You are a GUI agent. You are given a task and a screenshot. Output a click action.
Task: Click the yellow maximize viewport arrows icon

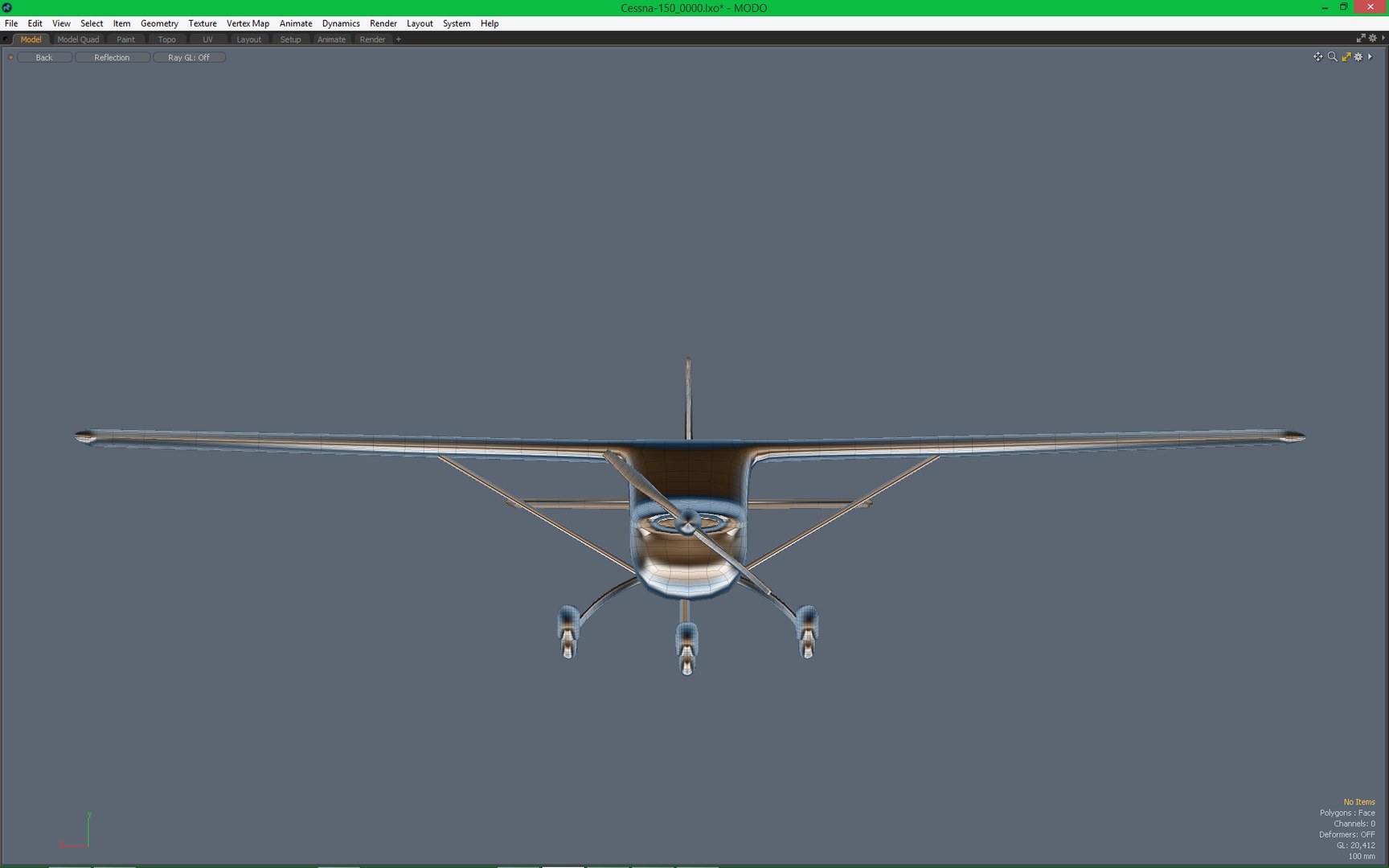point(1346,57)
